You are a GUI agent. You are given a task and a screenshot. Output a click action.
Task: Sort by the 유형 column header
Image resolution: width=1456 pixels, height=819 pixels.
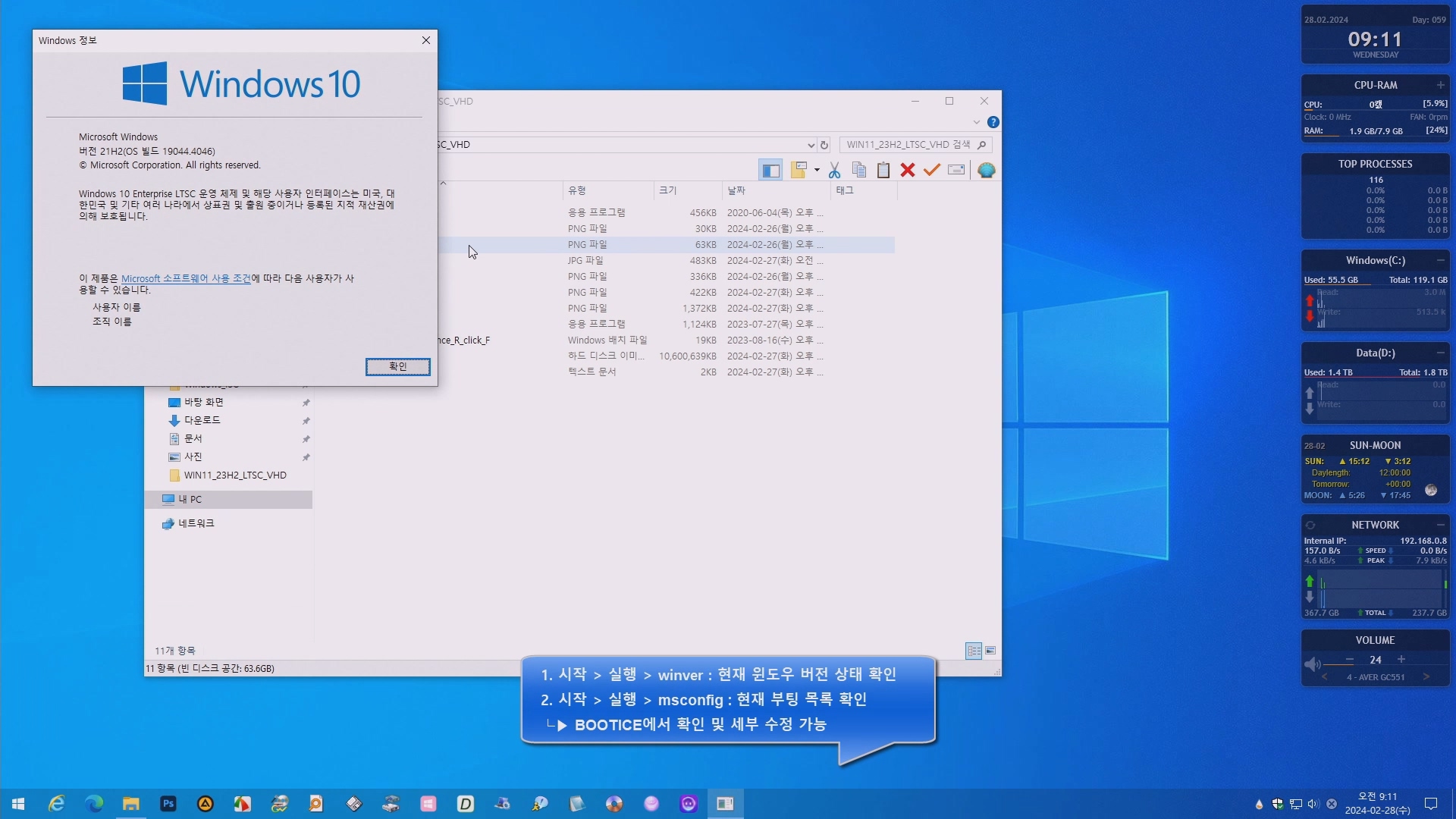(x=608, y=190)
